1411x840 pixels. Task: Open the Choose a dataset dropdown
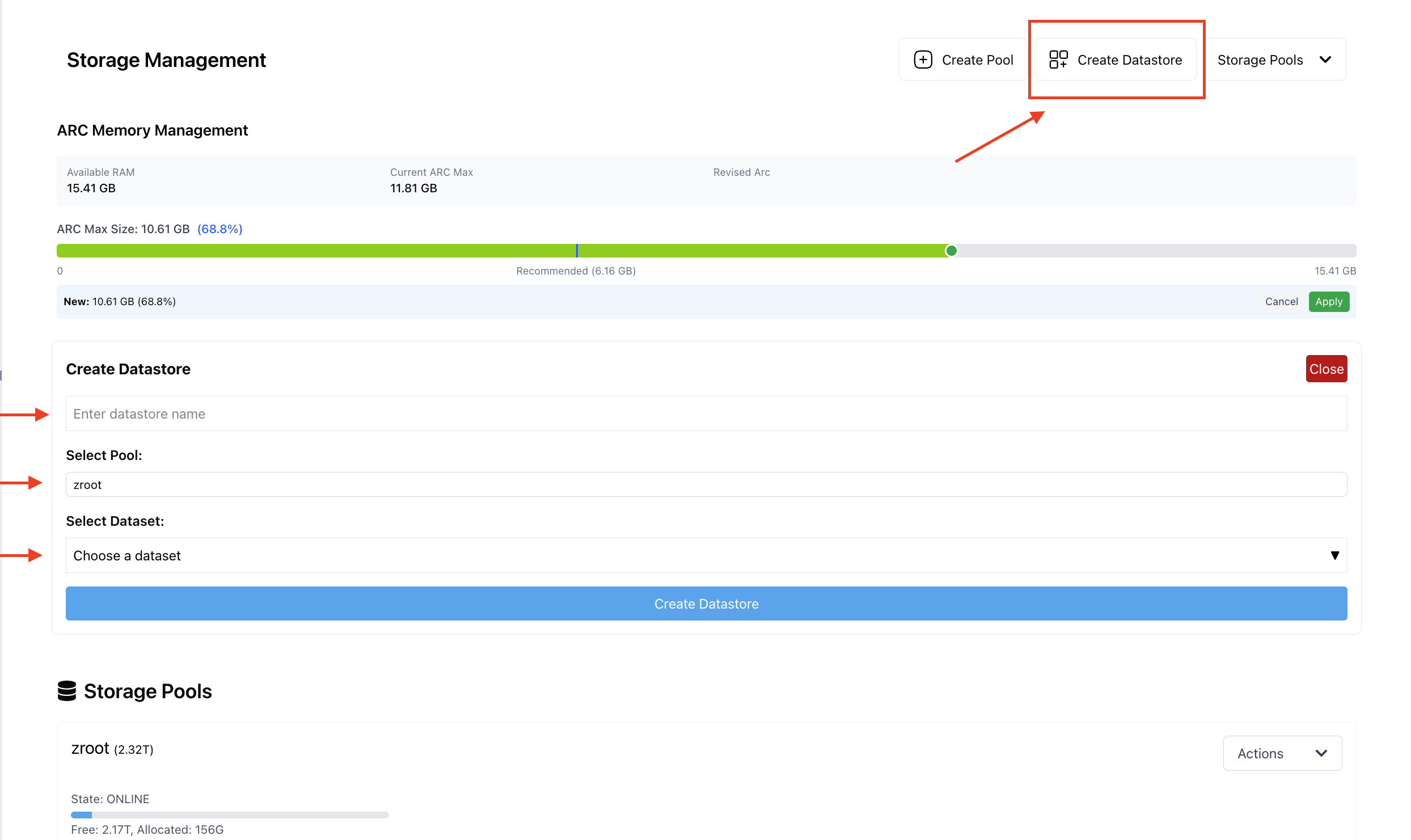706,555
